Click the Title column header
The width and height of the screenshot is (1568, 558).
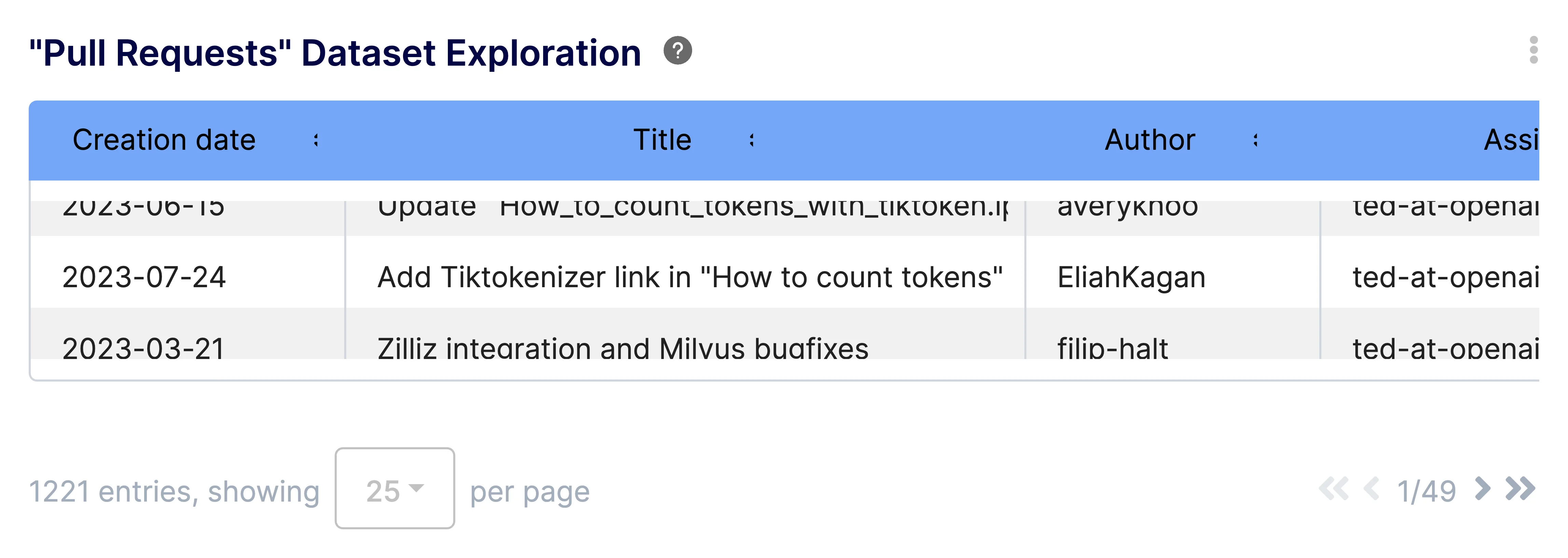pyautogui.click(x=662, y=140)
